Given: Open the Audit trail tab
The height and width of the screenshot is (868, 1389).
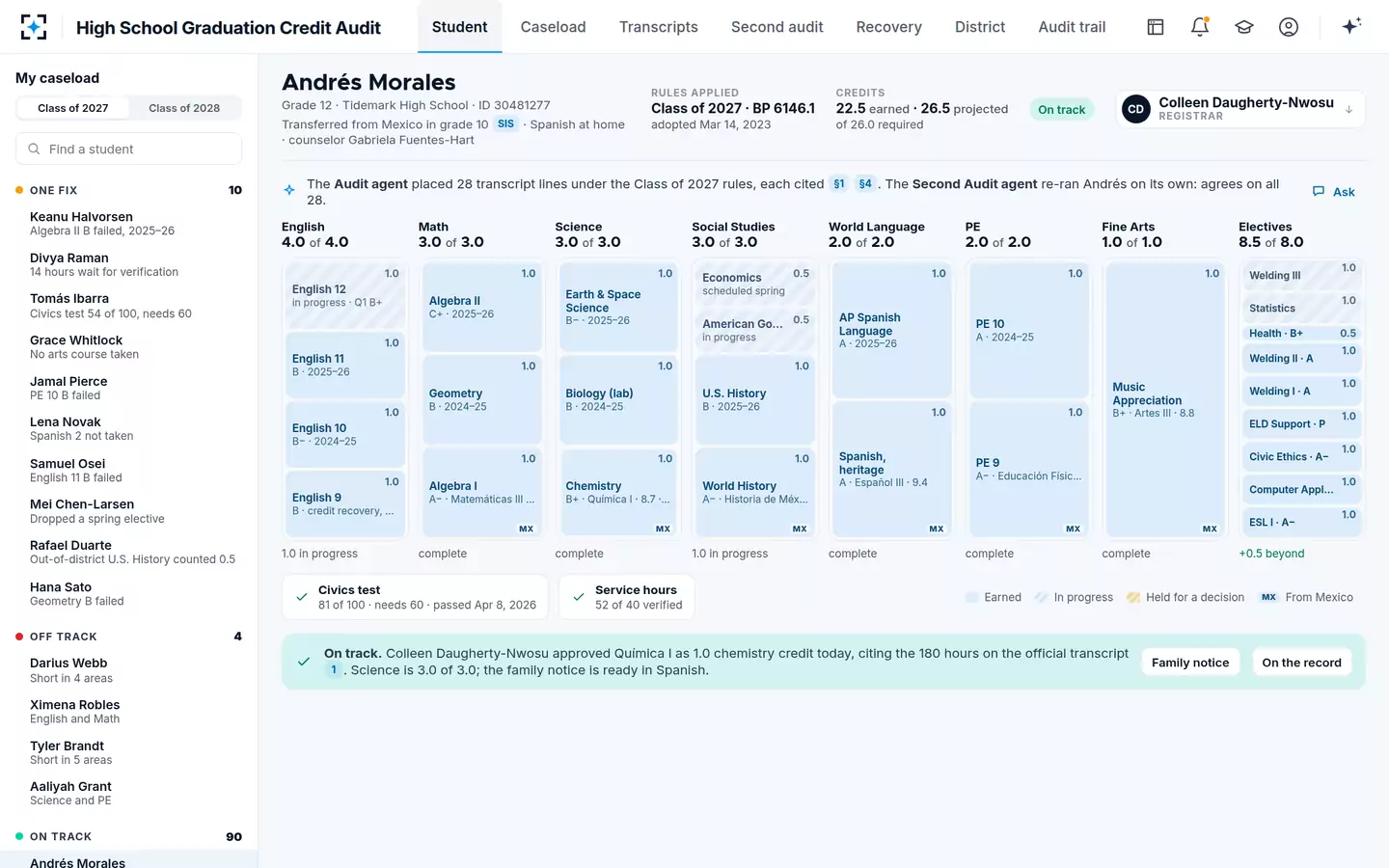Looking at the screenshot, I should [1072, 27].
